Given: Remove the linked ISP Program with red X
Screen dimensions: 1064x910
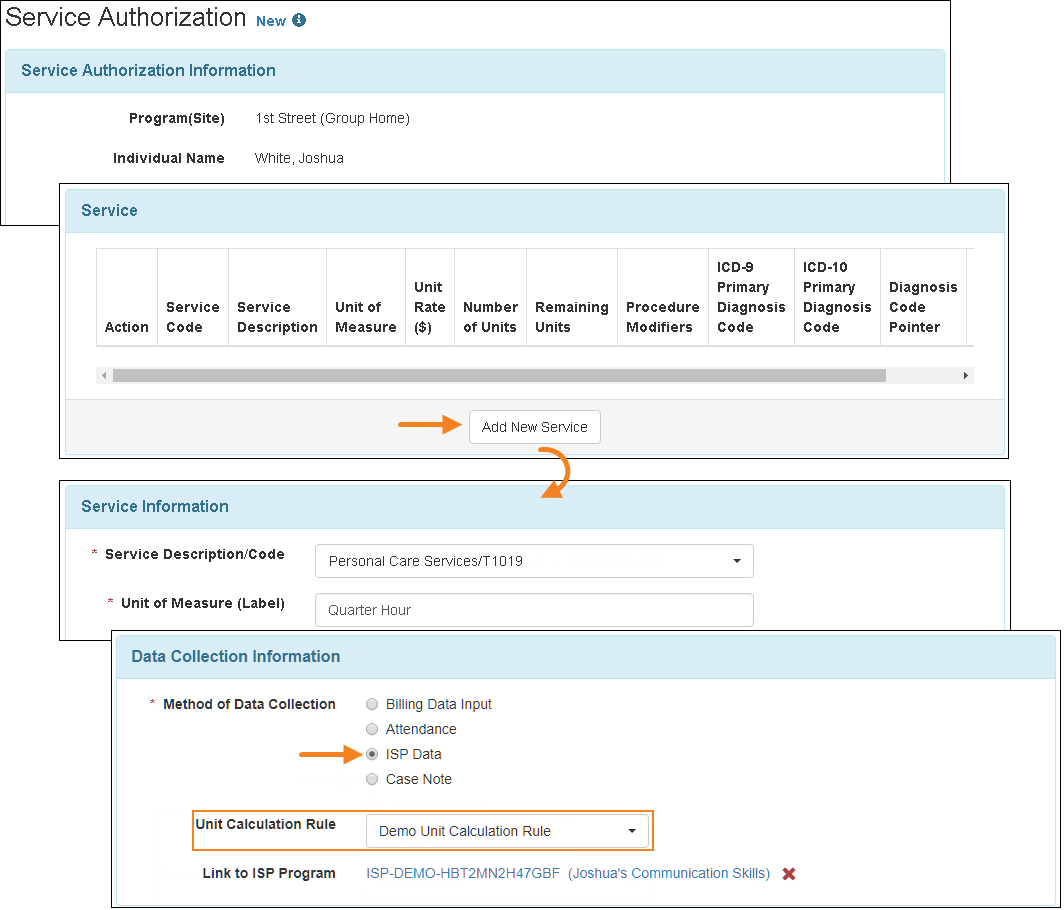Looking at the screenshot, I should pyautogui.click(x=788, y=873).
